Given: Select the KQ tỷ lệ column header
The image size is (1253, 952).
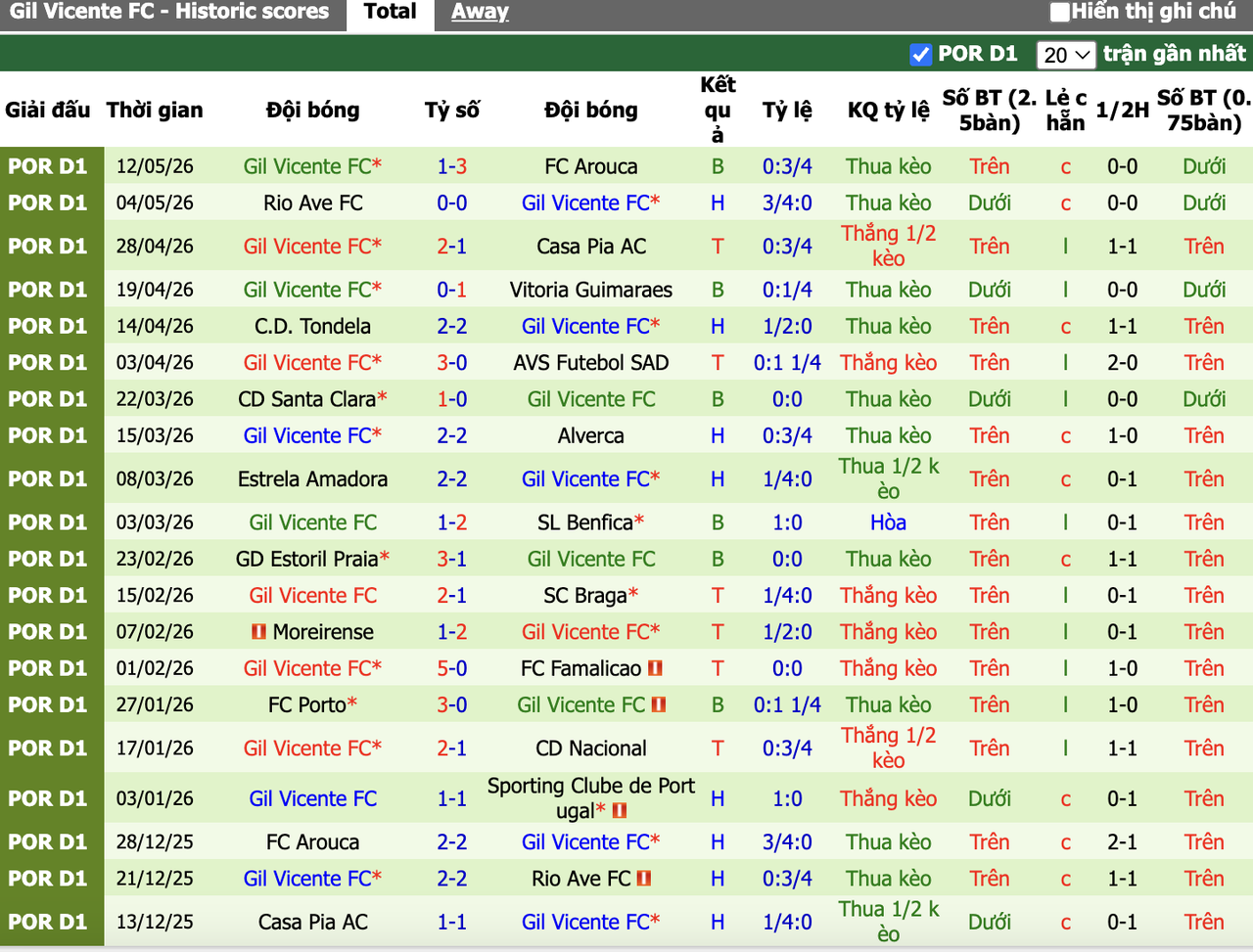Looking at the screenshot, I should click(889, 110).
